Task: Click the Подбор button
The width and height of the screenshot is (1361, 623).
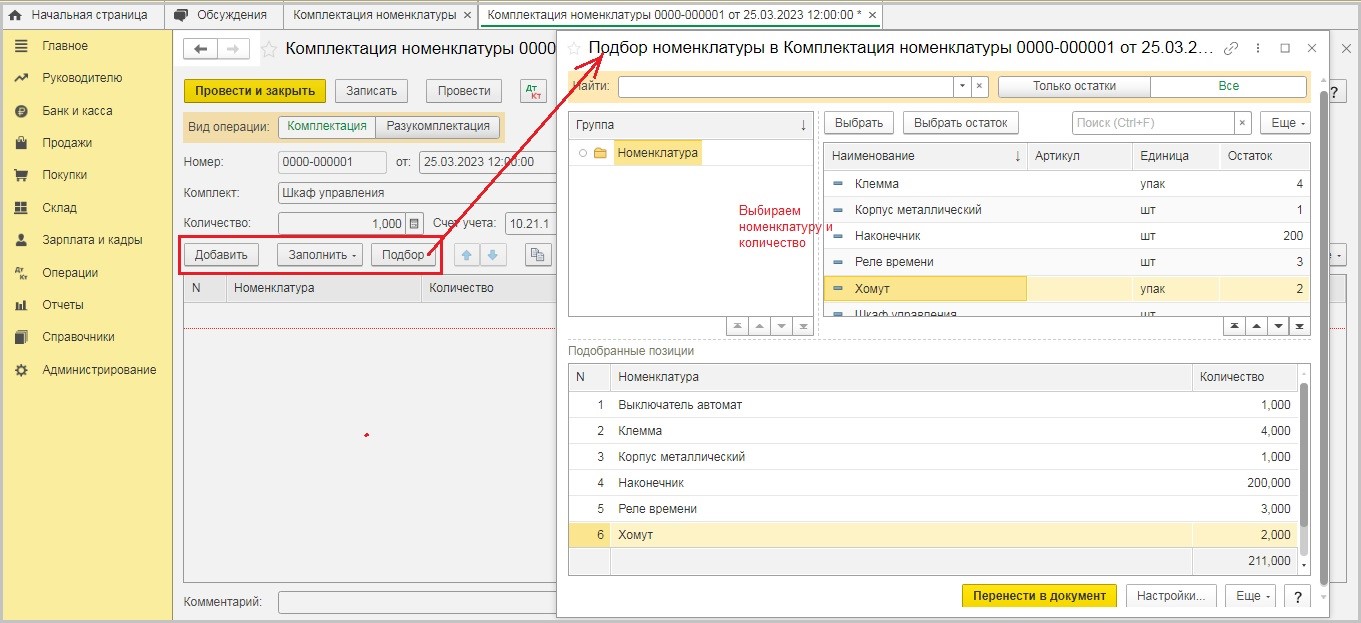Action: click(403, 255)
